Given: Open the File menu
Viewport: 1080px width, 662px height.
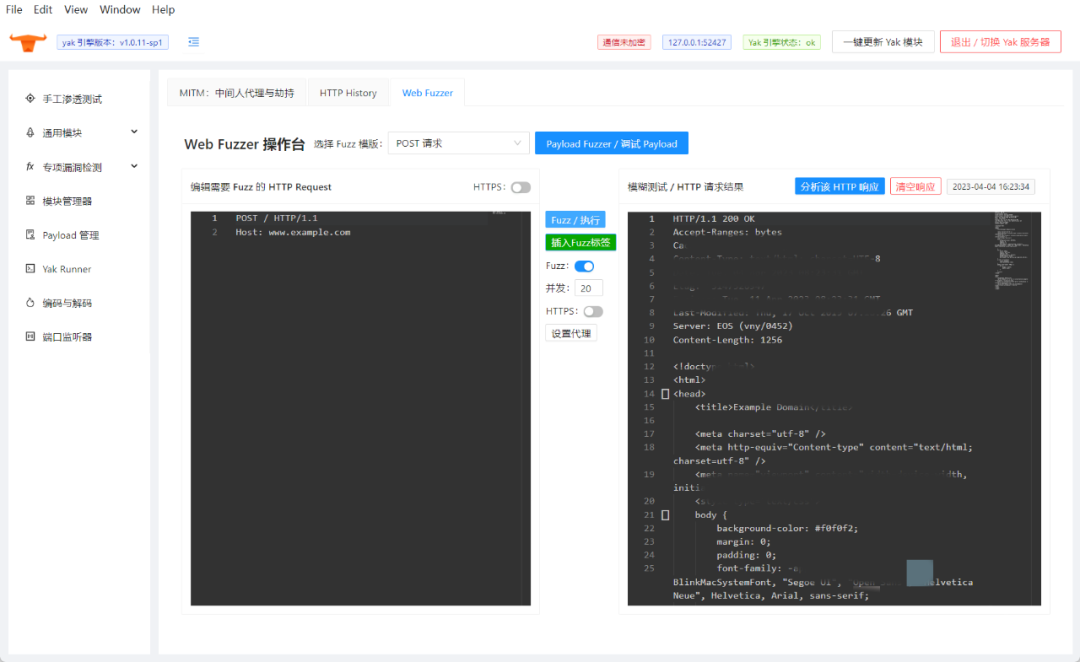Looking at the screenshot, I should pos(14,10).
